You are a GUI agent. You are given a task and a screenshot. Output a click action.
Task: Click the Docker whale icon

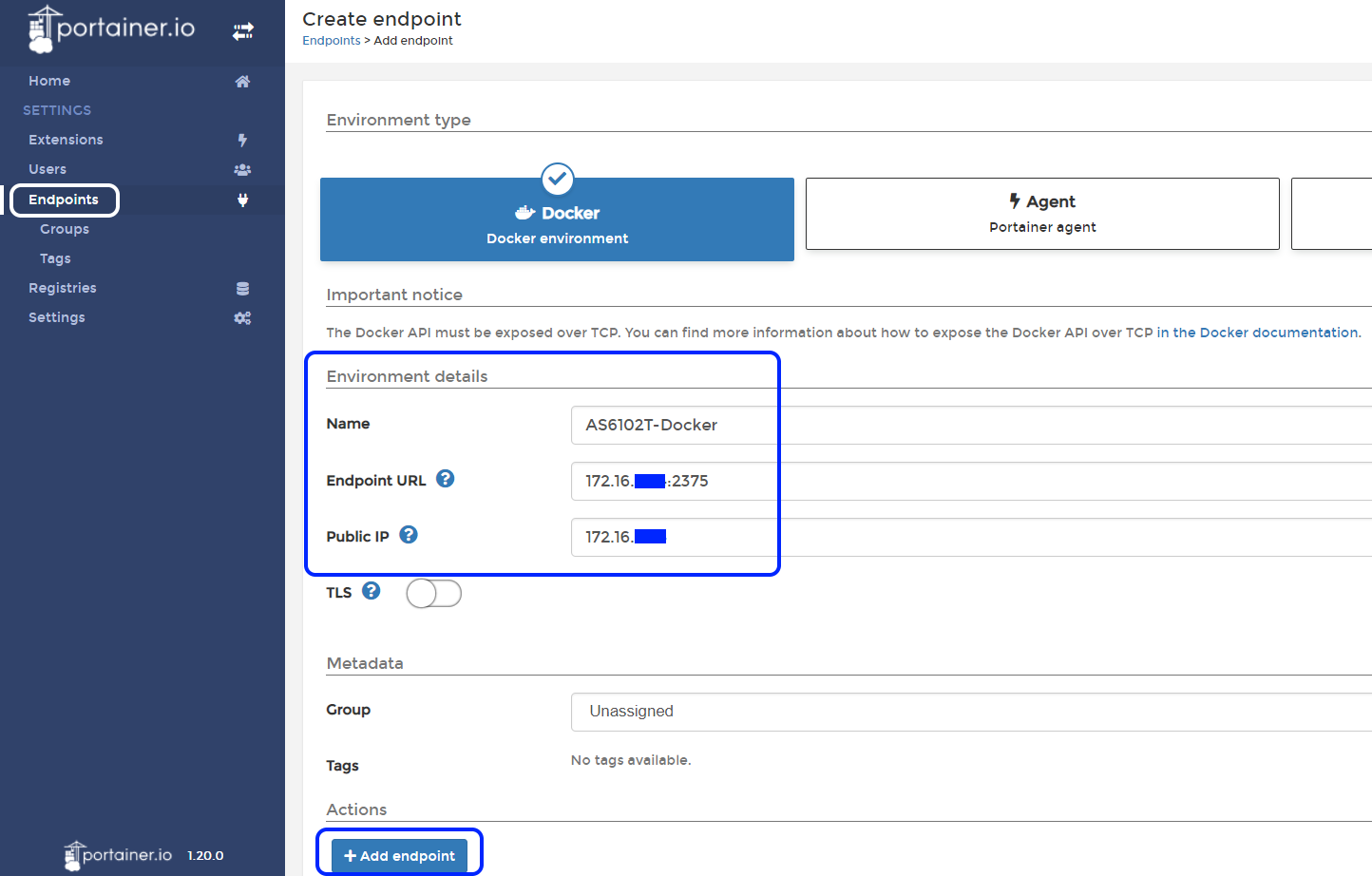coord(524,213)
